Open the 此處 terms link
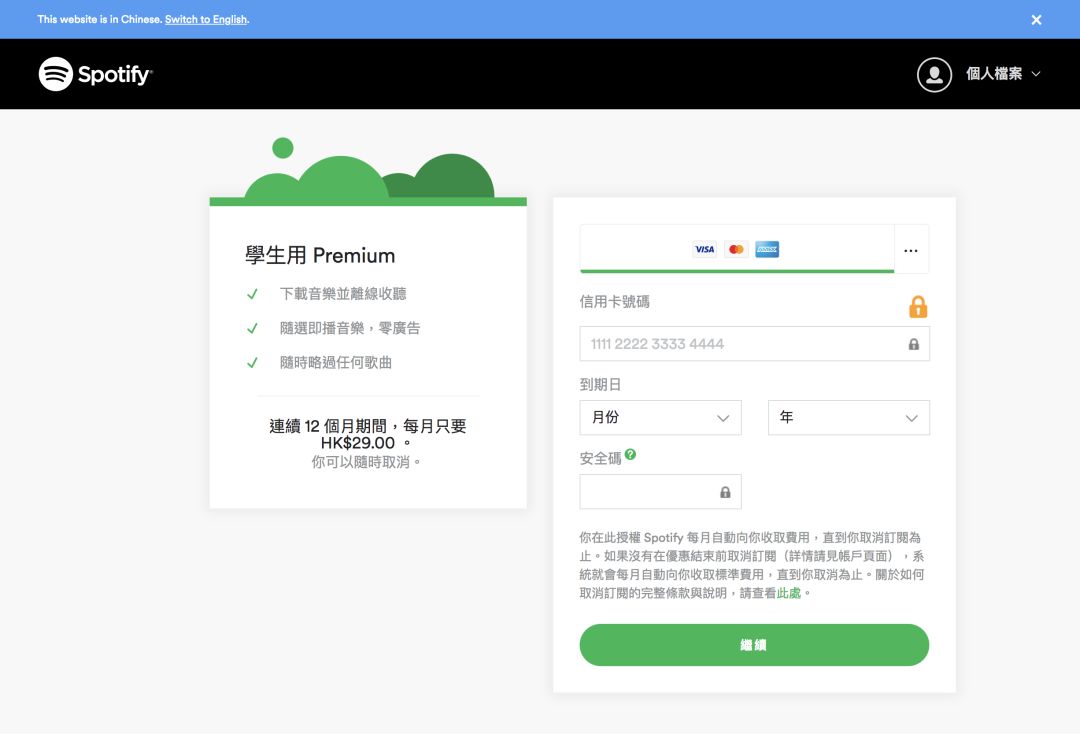Viewport: 1080px width, 734px height. point(789,593)
